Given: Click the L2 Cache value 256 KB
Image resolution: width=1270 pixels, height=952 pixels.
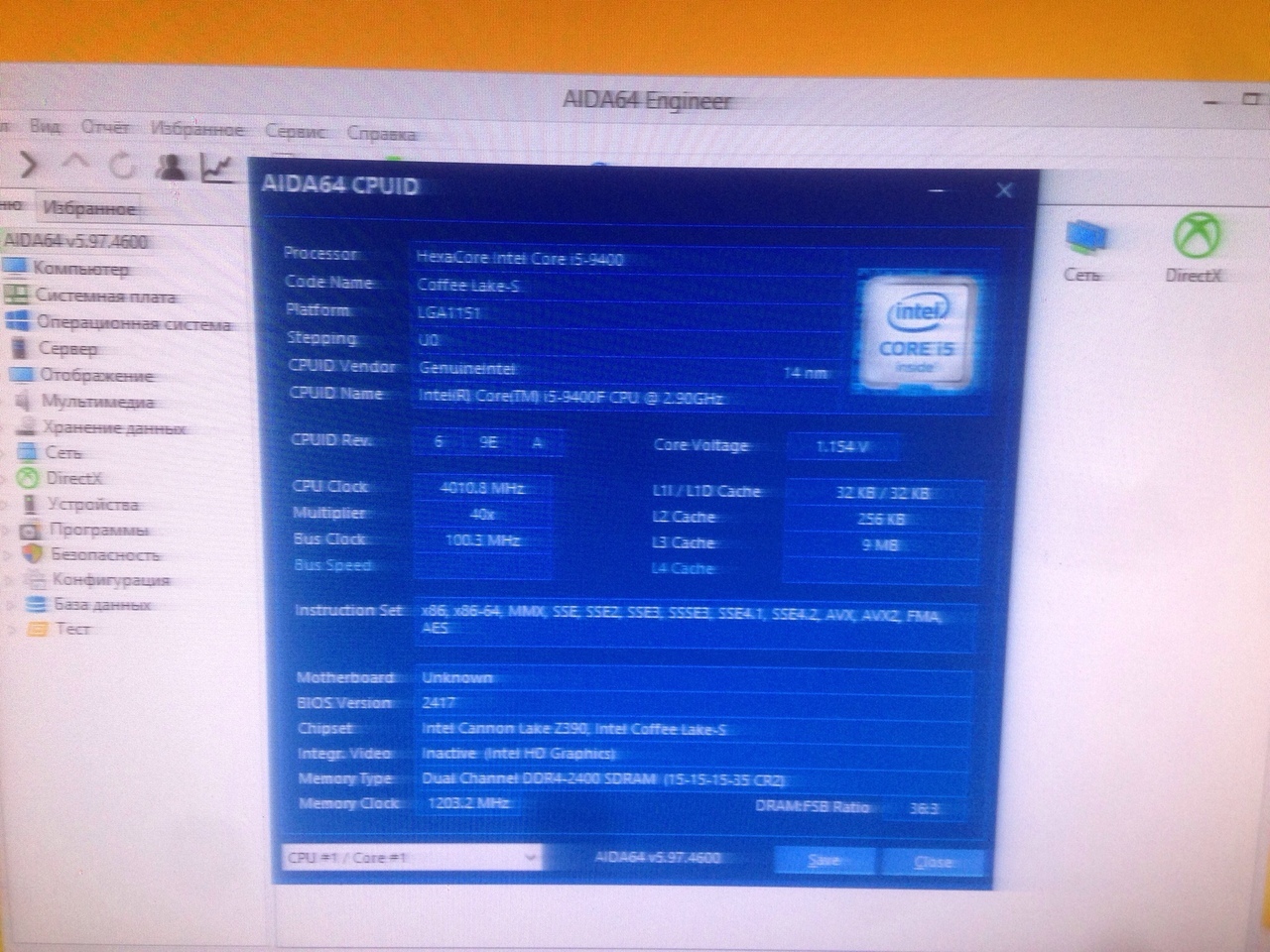Looking at the screenshot, I should click(x=881, y=519).
